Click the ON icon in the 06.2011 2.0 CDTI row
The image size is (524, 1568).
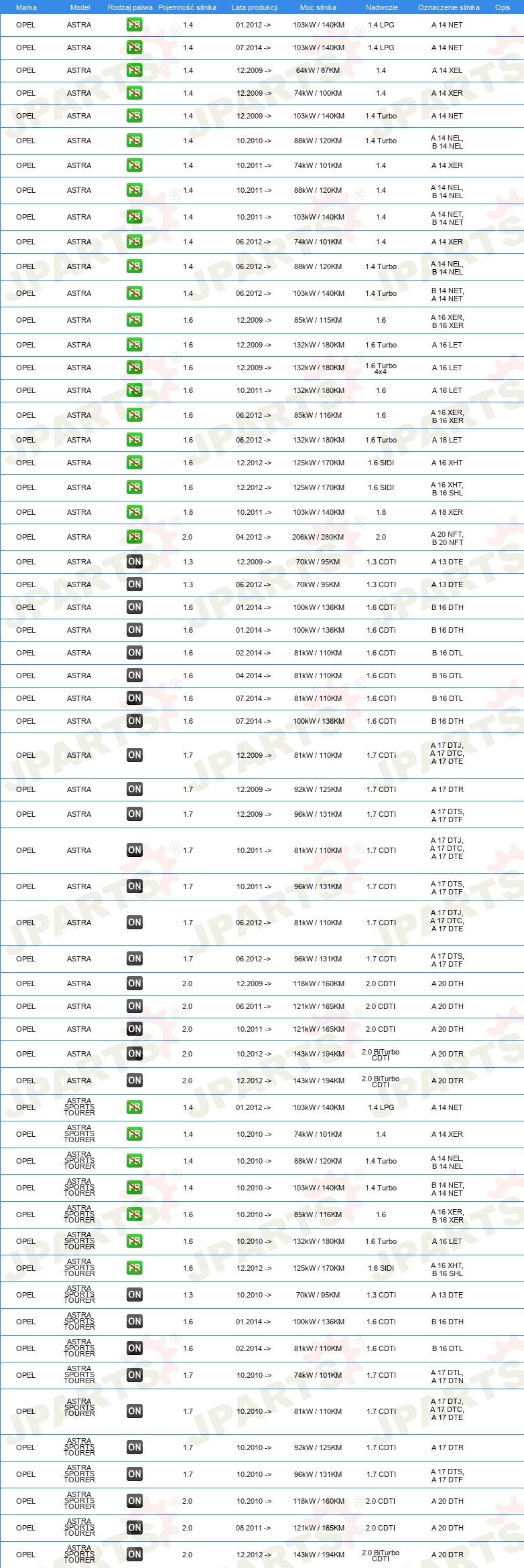click(134, 1006)
